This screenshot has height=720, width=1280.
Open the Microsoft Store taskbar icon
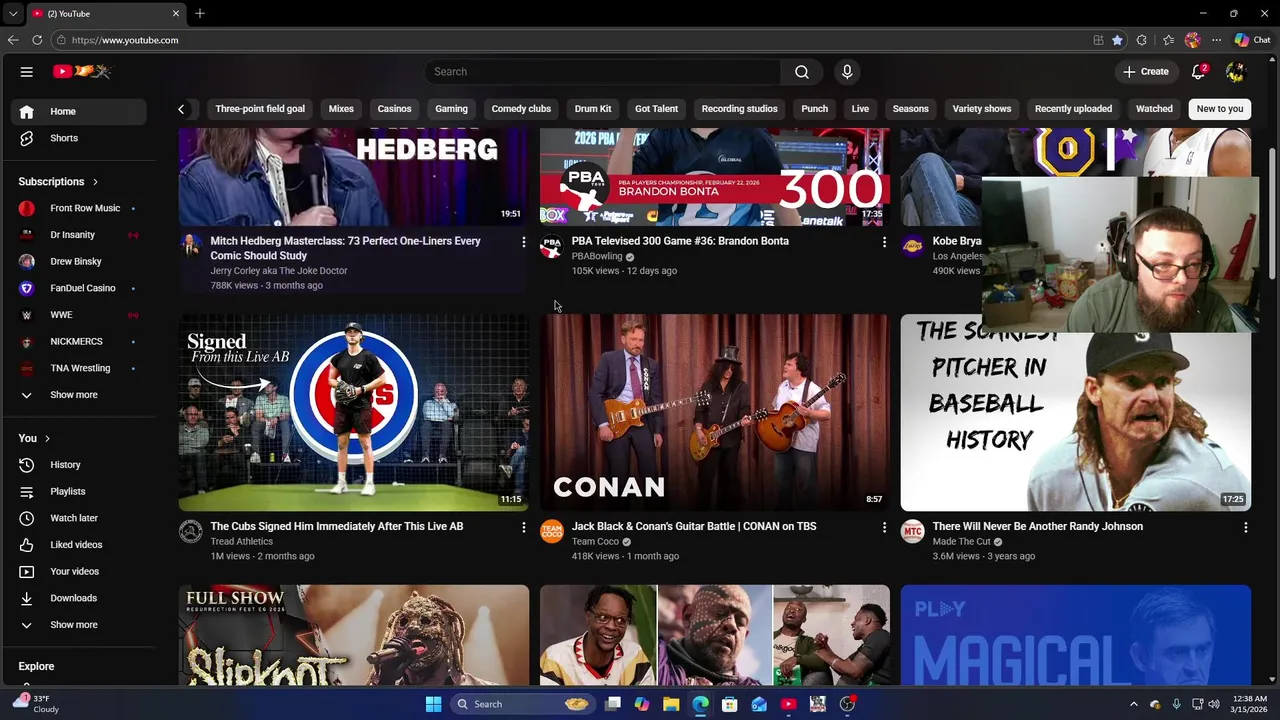pyautogui.click(x=730, y=704)
